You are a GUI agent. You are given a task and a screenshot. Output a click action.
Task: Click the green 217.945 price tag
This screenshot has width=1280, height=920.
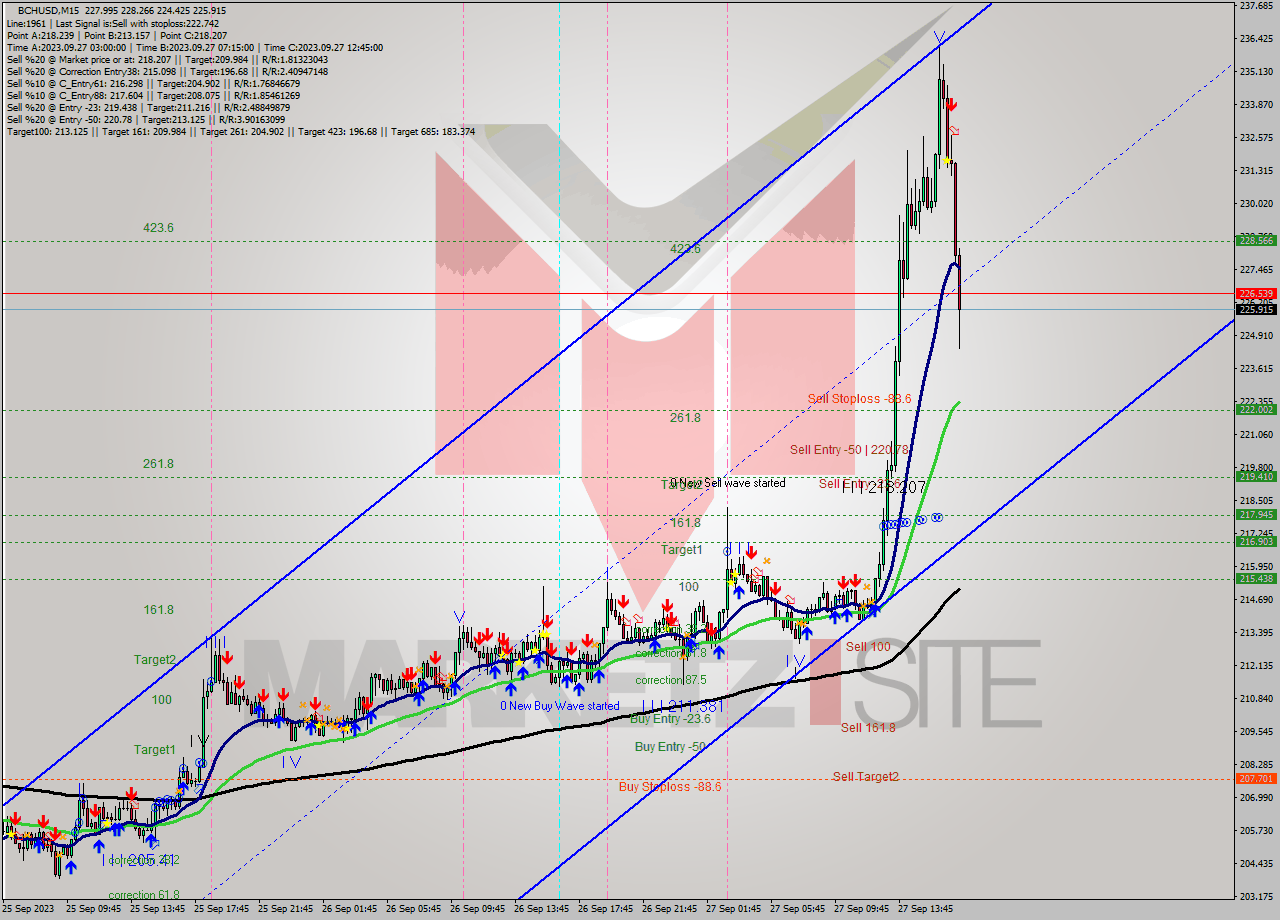point(1256,515)
